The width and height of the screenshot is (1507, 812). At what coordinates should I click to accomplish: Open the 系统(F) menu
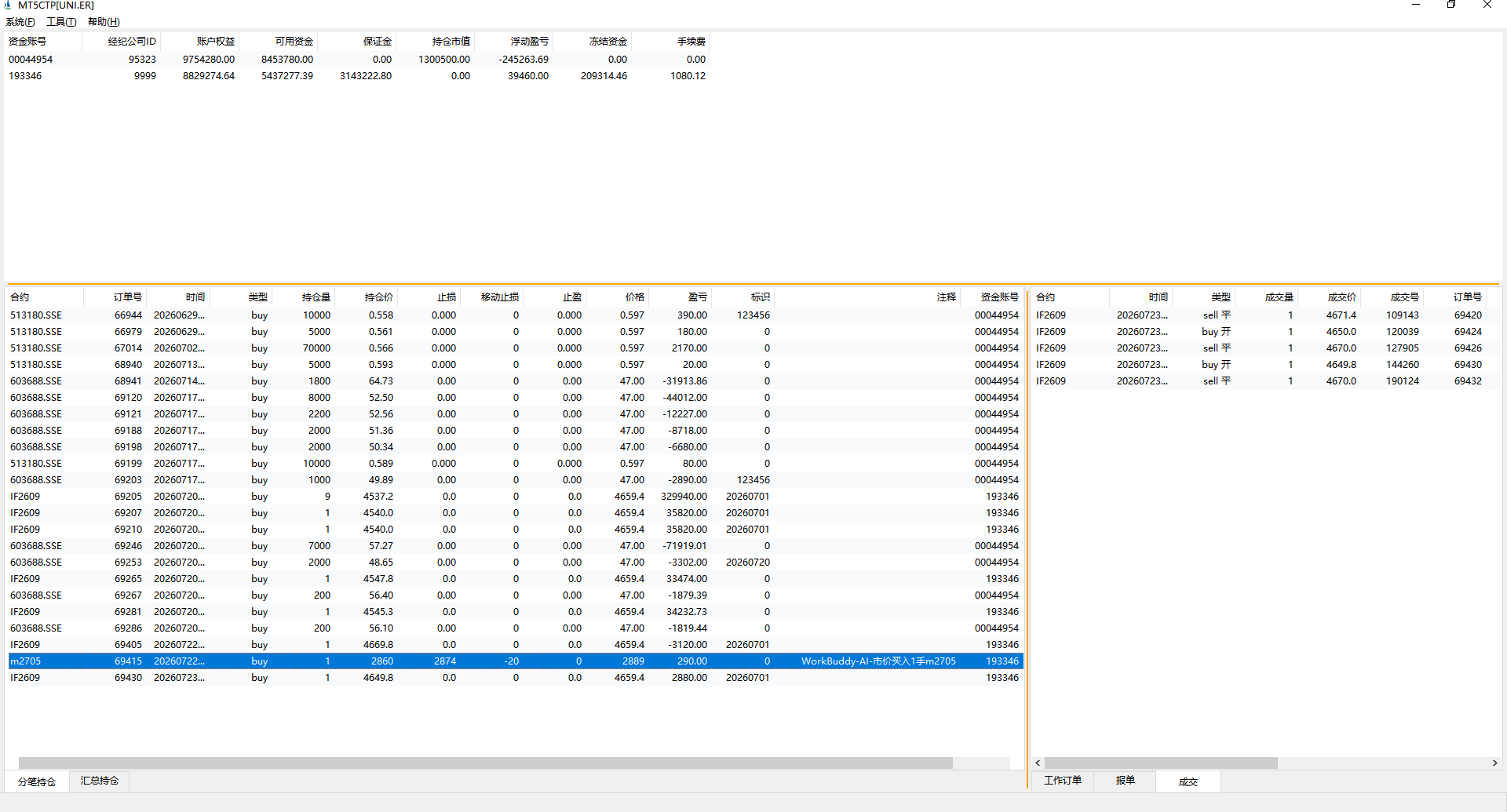pyautogui.click(x=20, y=22)
